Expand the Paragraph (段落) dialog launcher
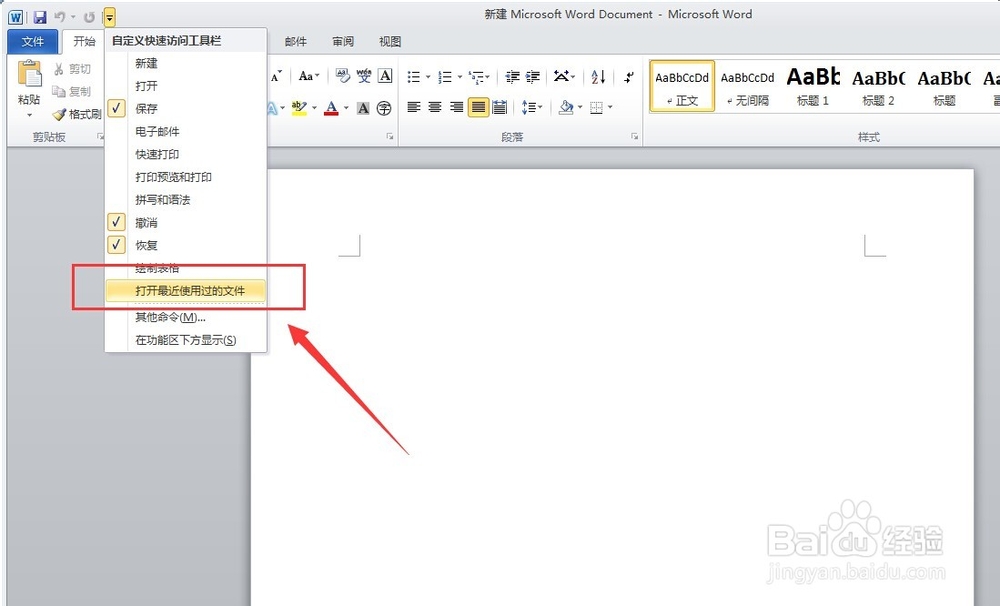Image resolution: width=1000 pixels, height=606 pixels. click(x=635, y=137)
